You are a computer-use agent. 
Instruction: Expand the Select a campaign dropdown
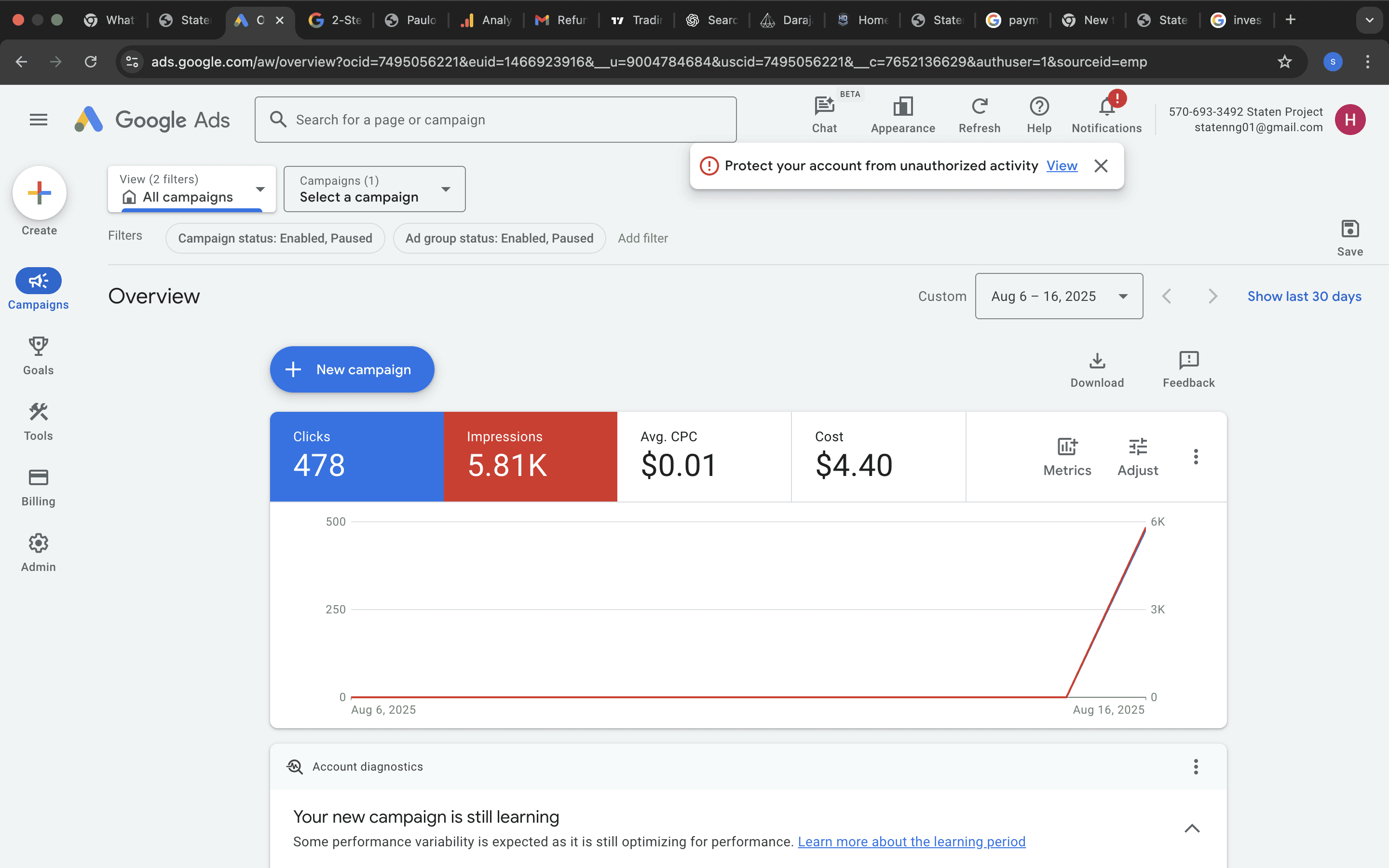(x=374, y=189)
